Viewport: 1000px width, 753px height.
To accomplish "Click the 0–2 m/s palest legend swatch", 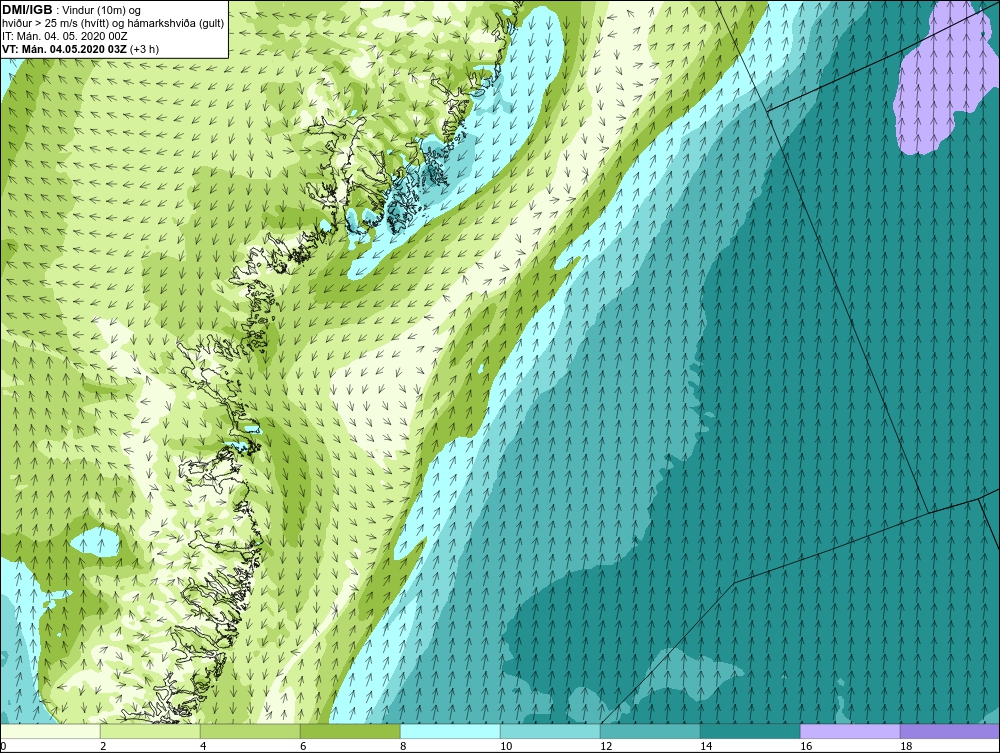I will coord(50,731).
